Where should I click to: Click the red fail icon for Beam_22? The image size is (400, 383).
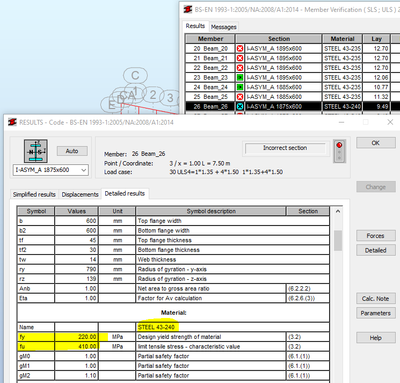240,68
